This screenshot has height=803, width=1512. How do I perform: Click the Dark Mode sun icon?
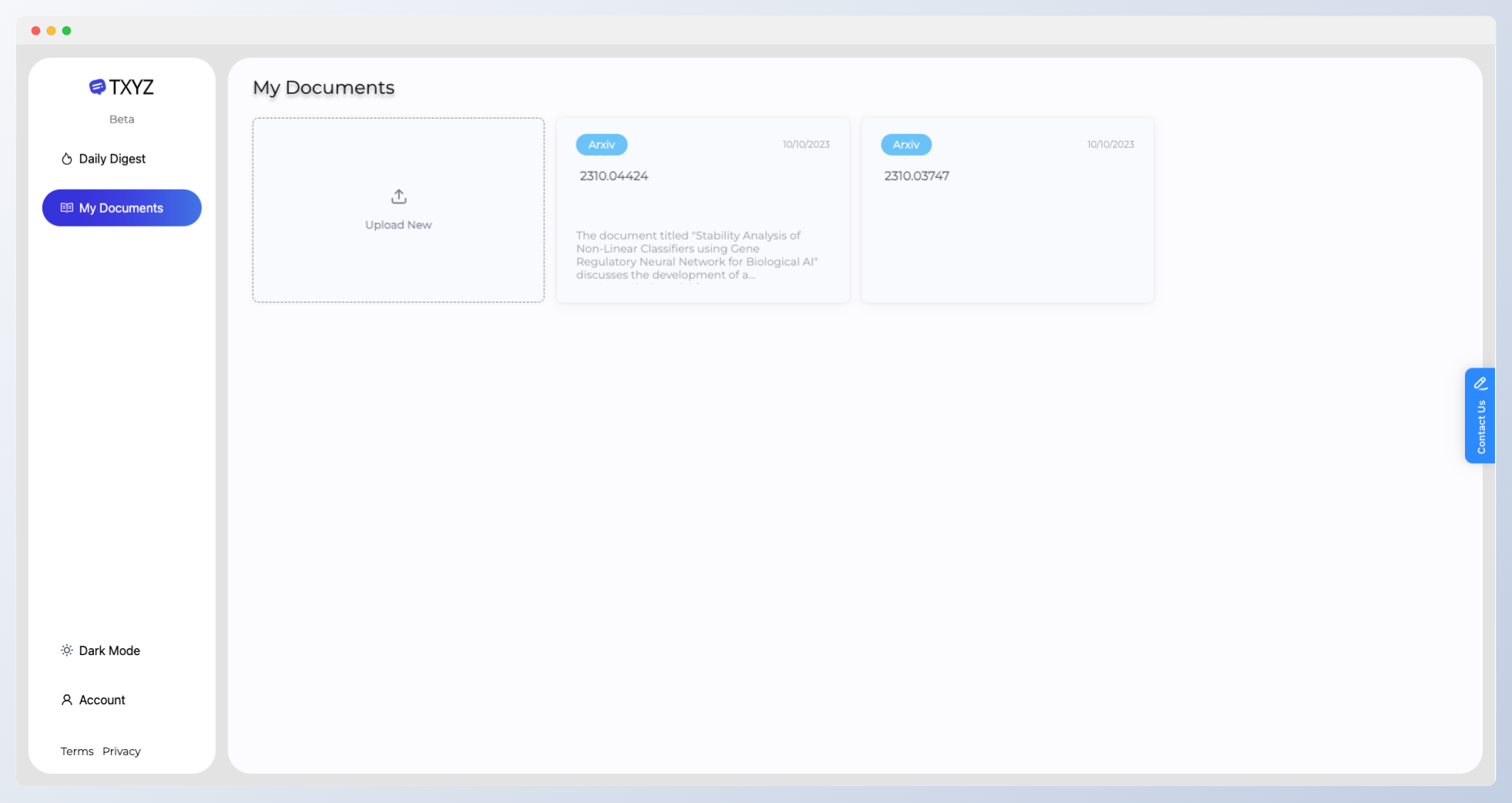tap(67, 650)
